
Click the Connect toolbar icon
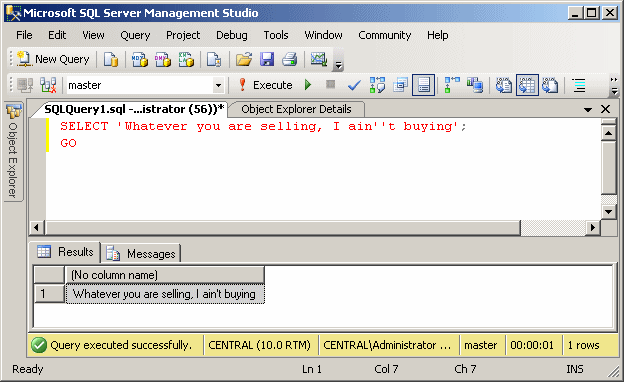pyautogui.click(x=25, y=85)
